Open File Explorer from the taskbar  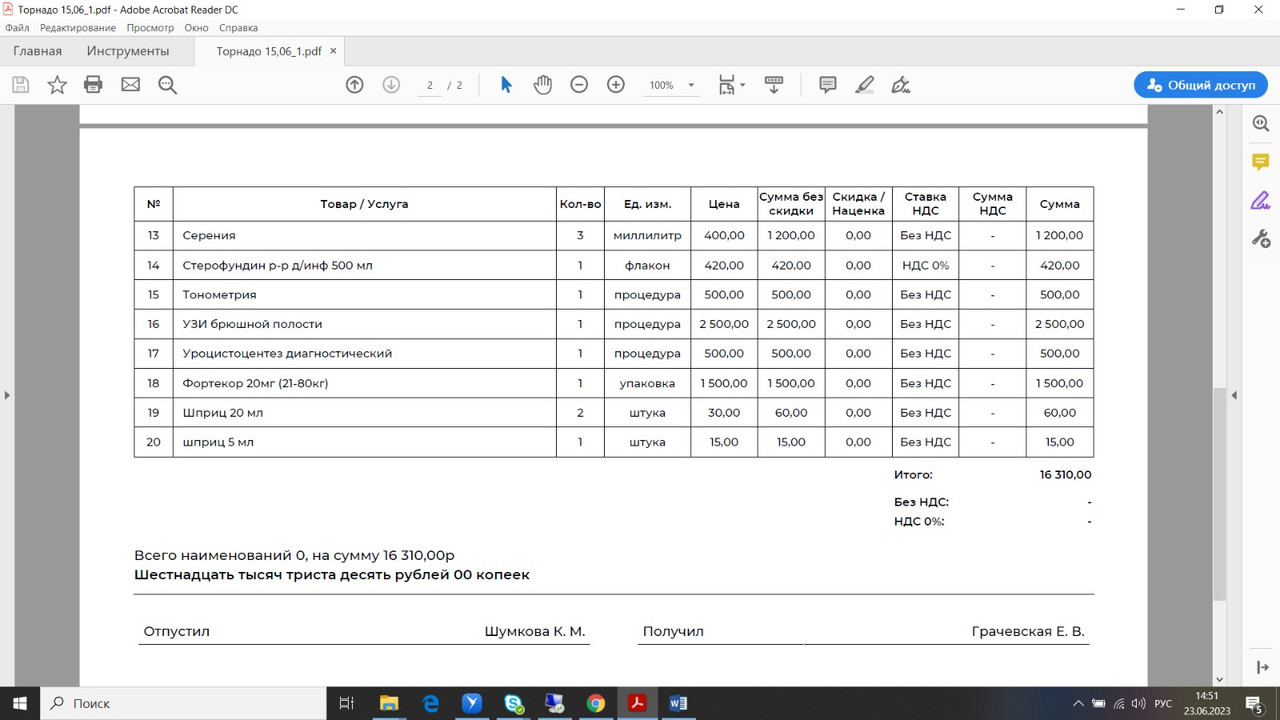389,703
